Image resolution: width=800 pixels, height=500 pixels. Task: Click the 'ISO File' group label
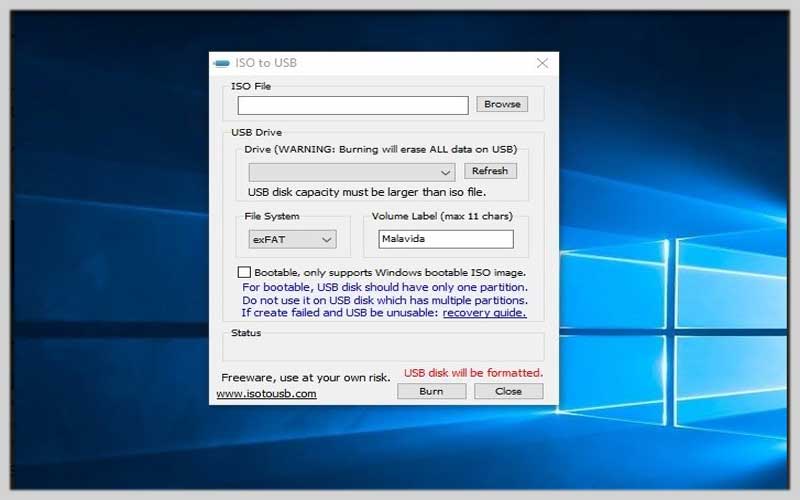pos(251,86)
